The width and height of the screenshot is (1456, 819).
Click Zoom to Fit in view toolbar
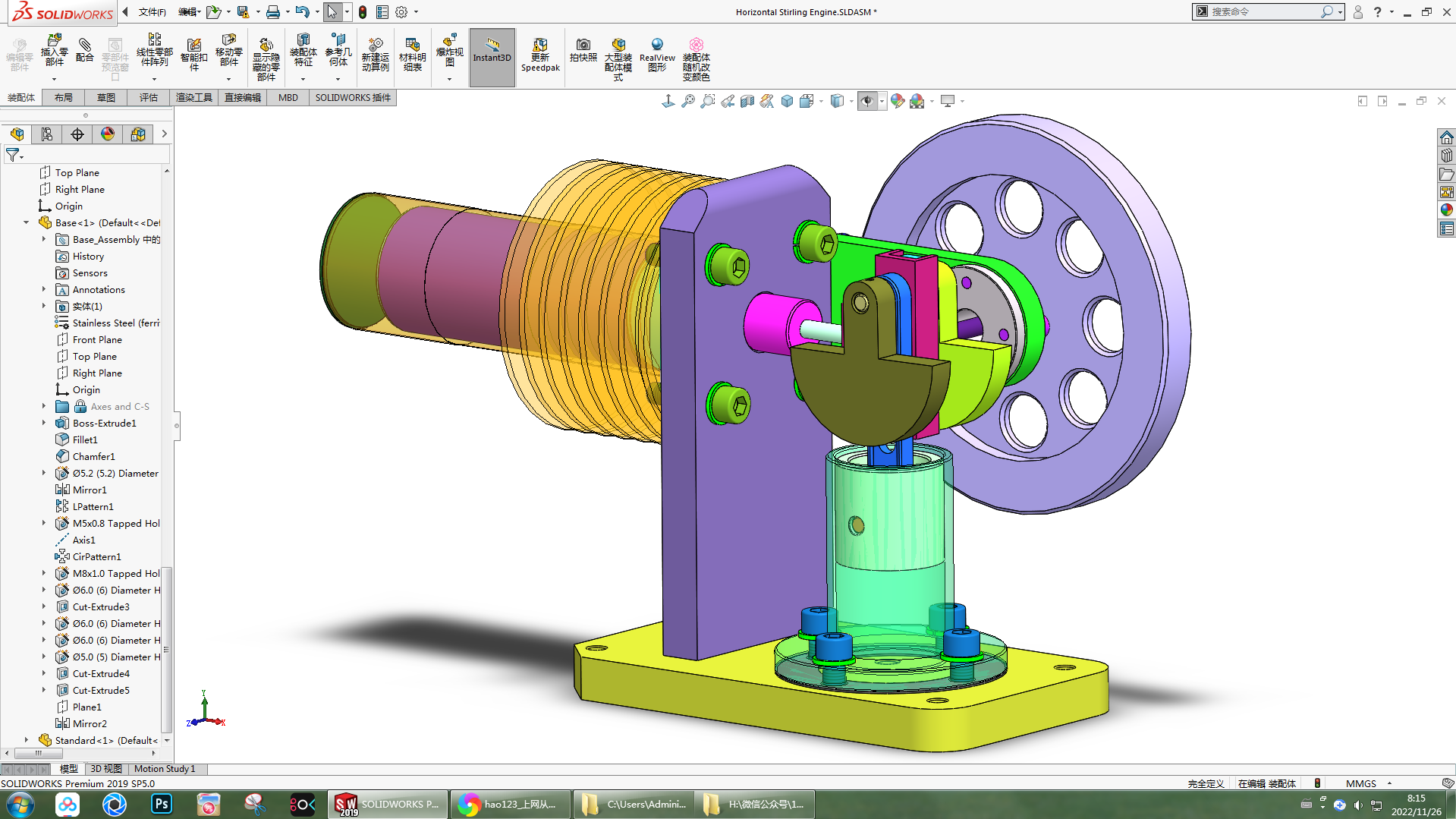click(x=687, y=101)
